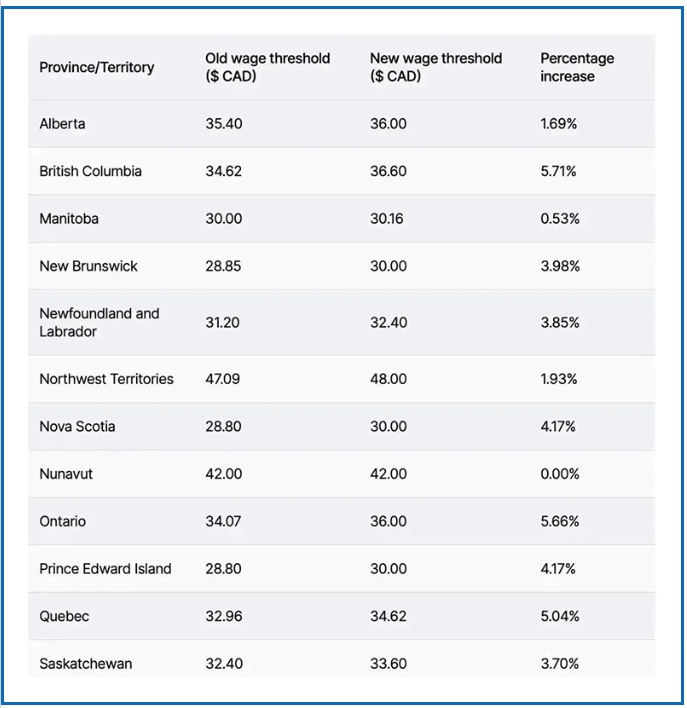The width and height of the screenshot is (687, 708).
Task: Select the Alberta row label
Action: 62,124
